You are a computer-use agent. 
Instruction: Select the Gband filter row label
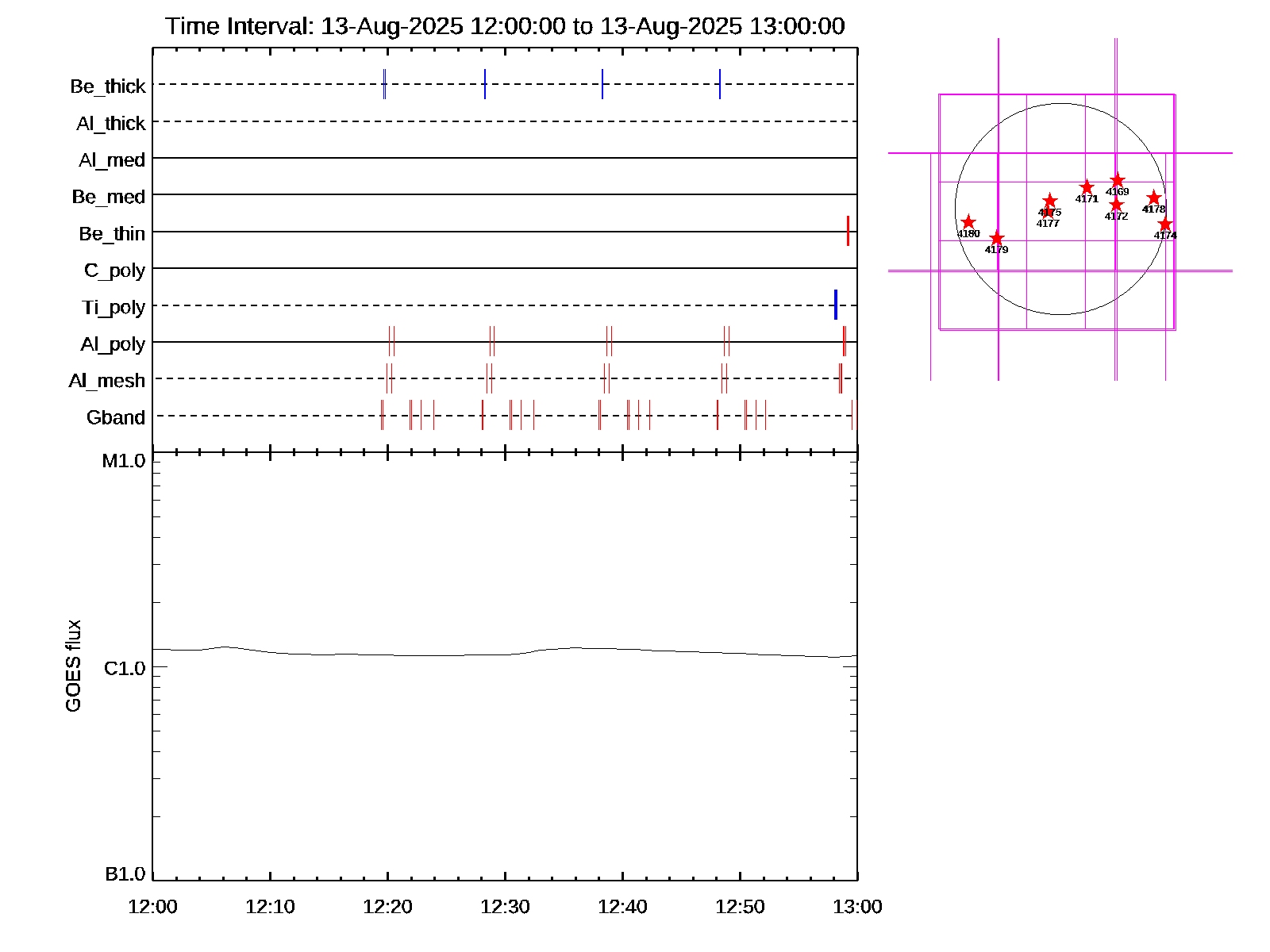click(116, 418)
